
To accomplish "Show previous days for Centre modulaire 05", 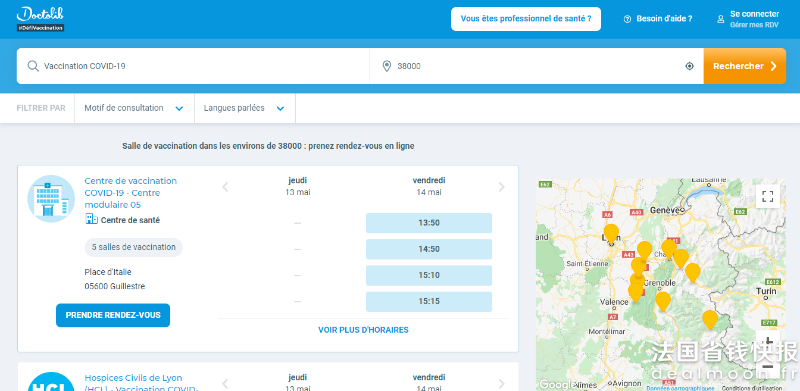I will (225, 187).
